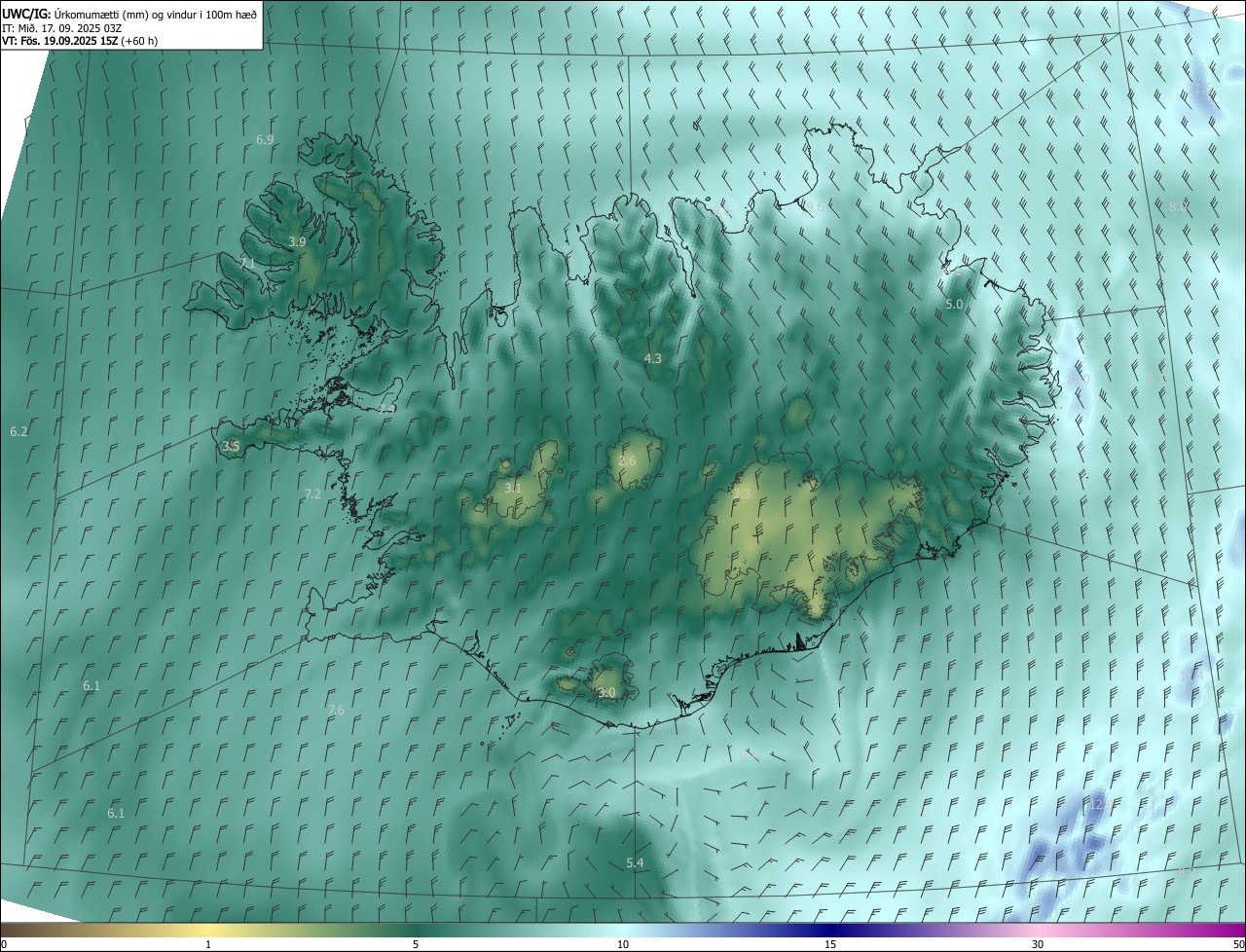The width and height of the screenshot is (1246, 952).
Task: Click the 3.5 value on Snæfellsnes peninsula
Action: click(231, 447)
